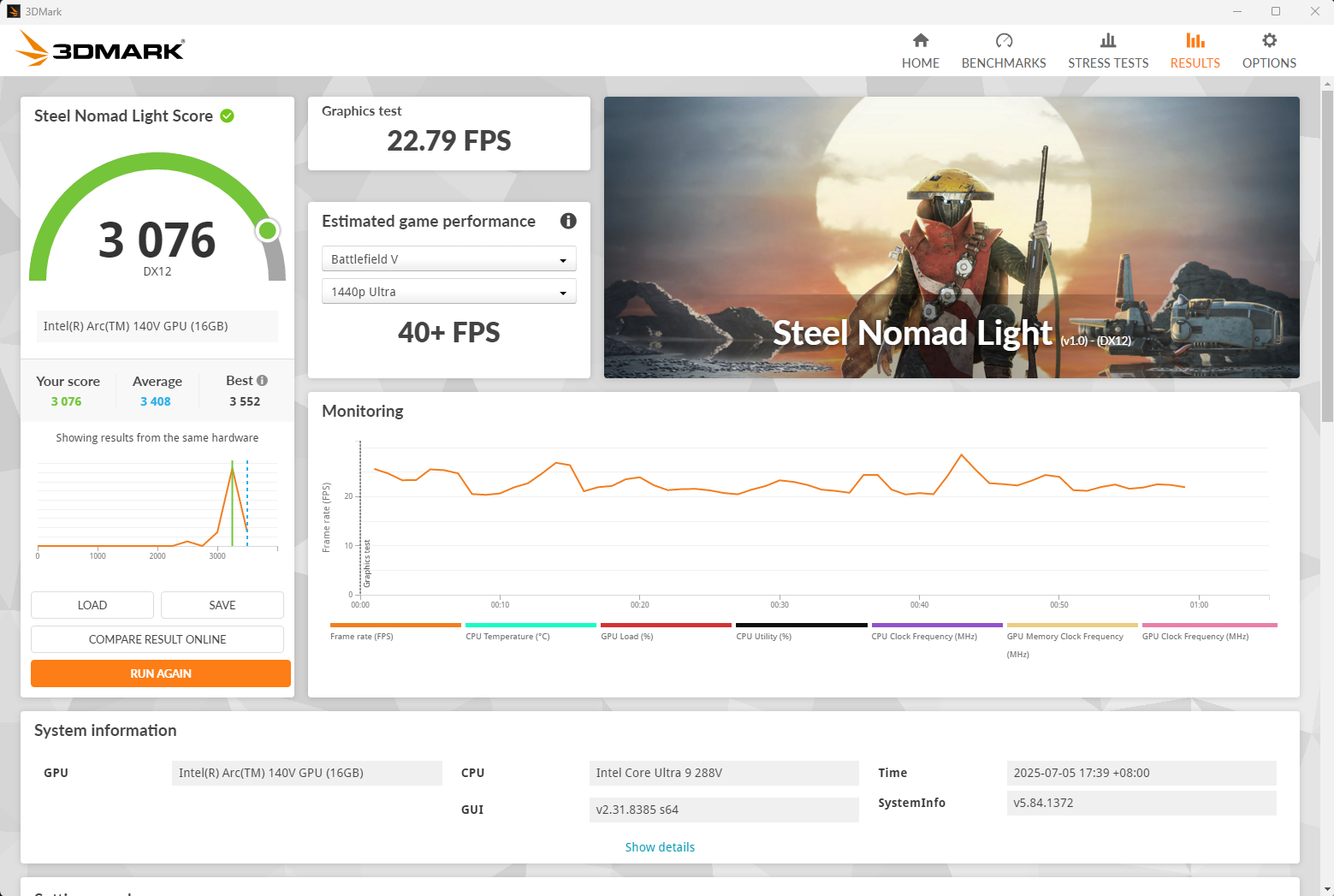Click the Stress Tests bar chart icon

1108,40
